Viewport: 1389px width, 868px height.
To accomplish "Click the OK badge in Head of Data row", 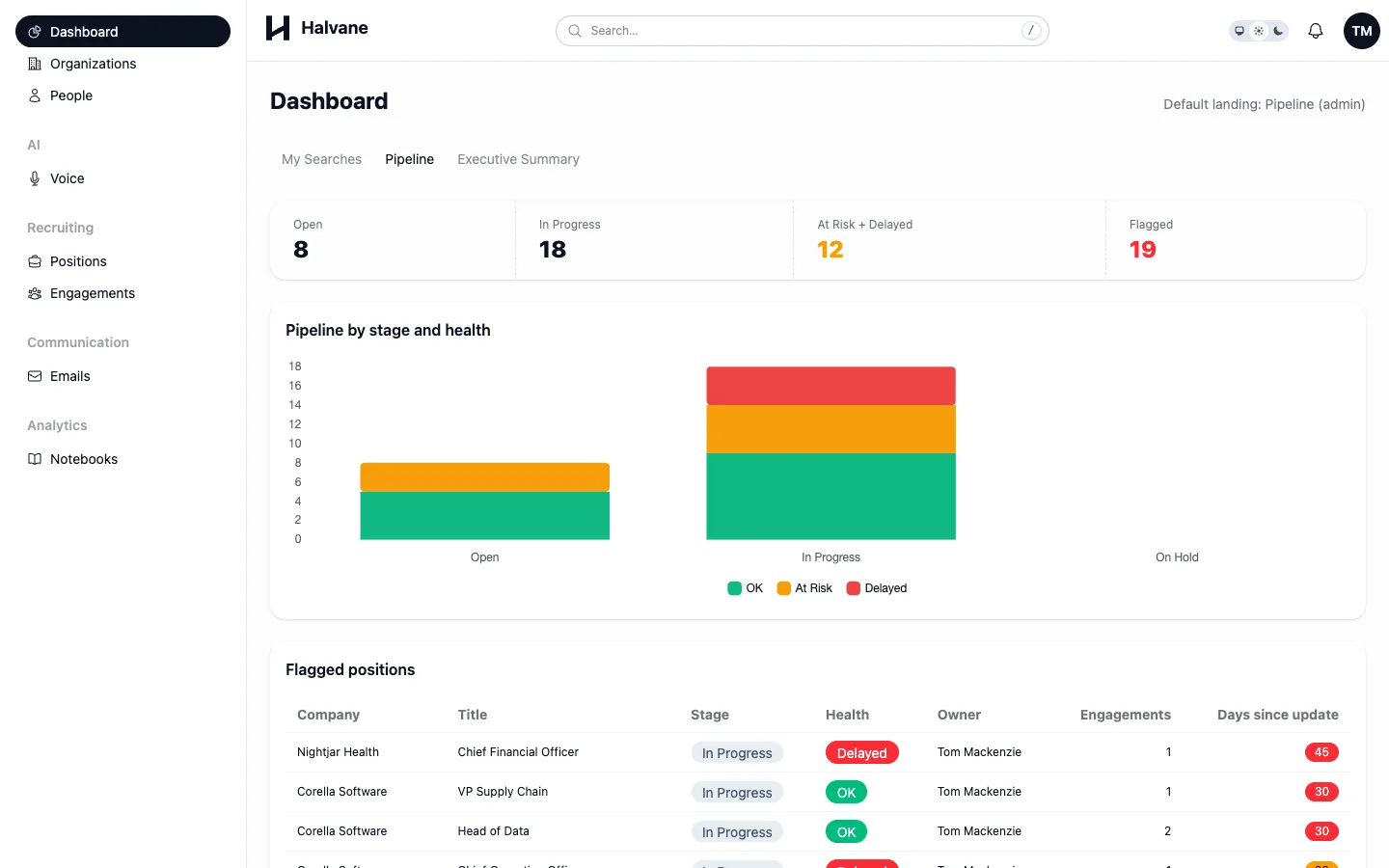I will (x=846, y=832).
